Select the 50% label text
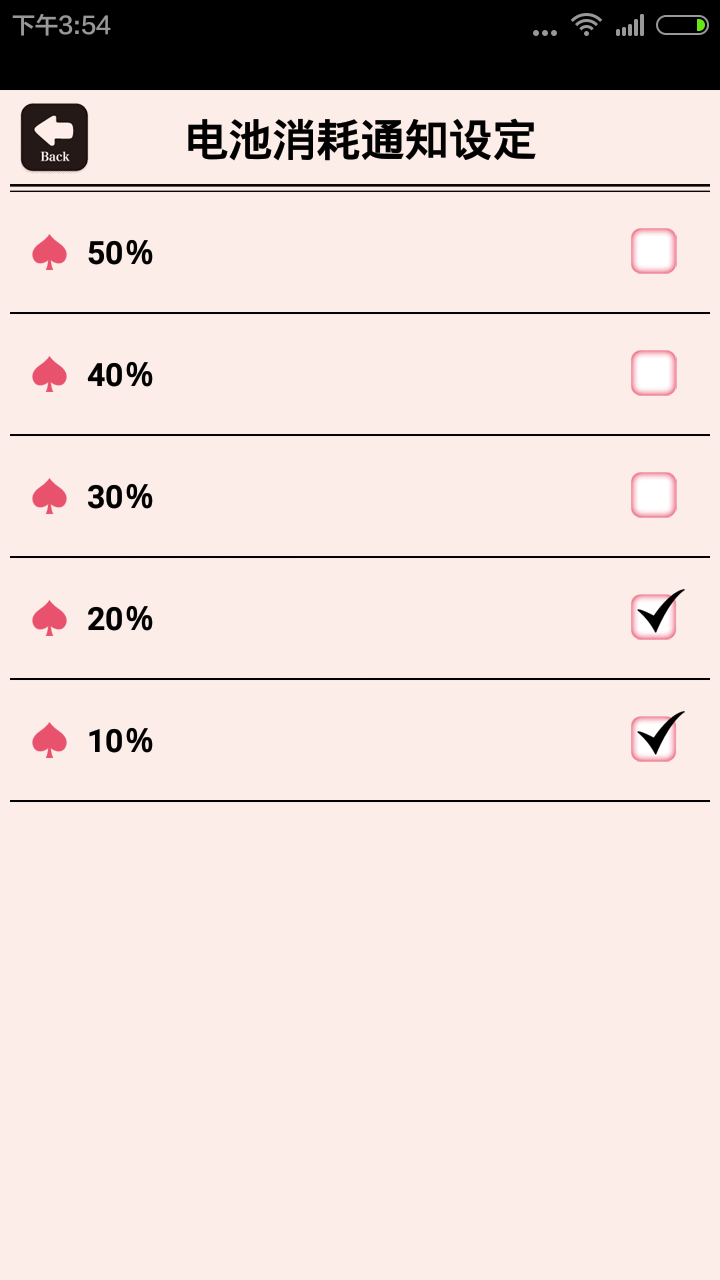 click(x=120, y=253)
